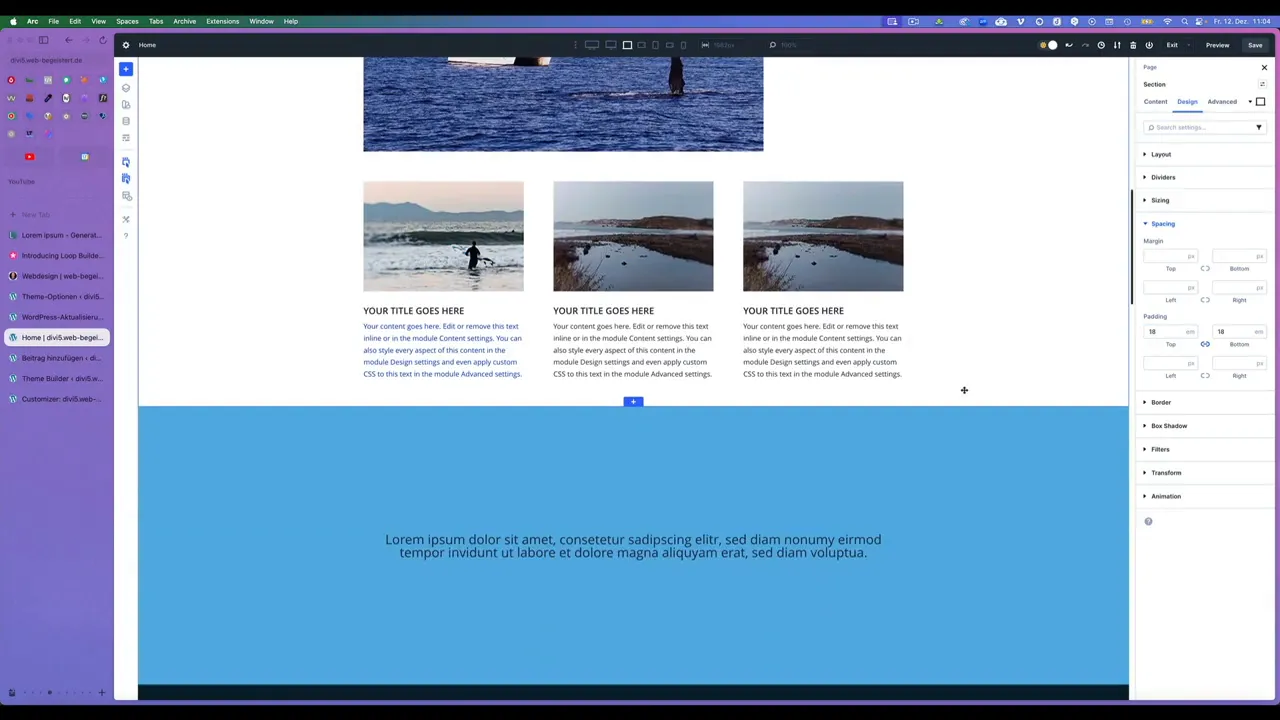Screen dimensions: 1280x720
Task: Open the Exit dropdown arrow
Action: click(1188, 45)
